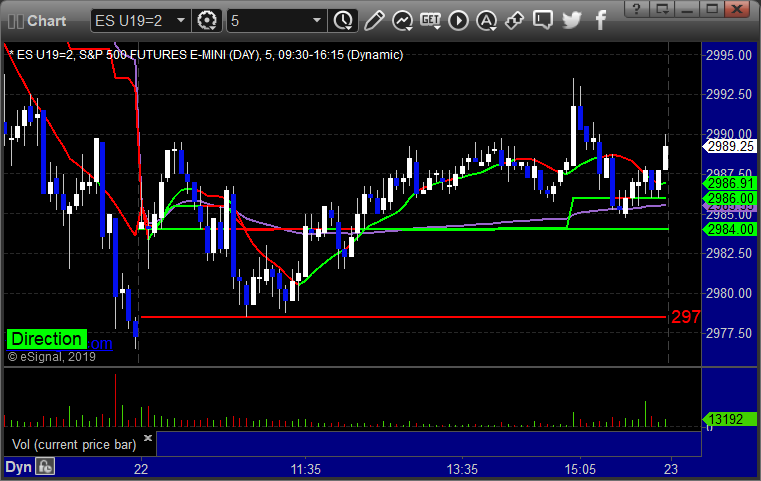This screenshot has width=761, height=481.
Task: Click the 13:35 time axis label
Action: [x=462, y=469]
